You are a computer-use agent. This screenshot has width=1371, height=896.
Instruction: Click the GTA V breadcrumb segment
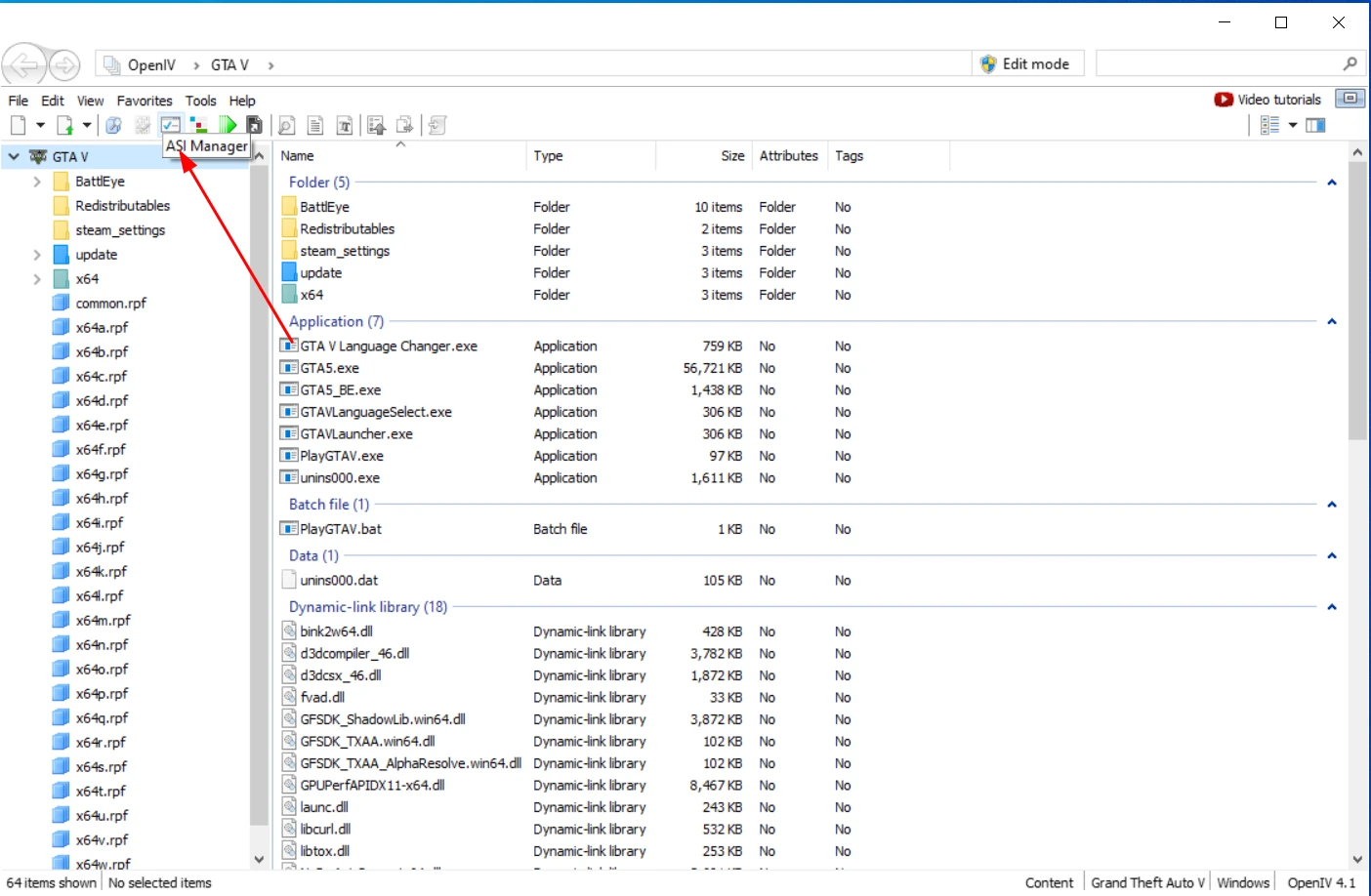229,64
